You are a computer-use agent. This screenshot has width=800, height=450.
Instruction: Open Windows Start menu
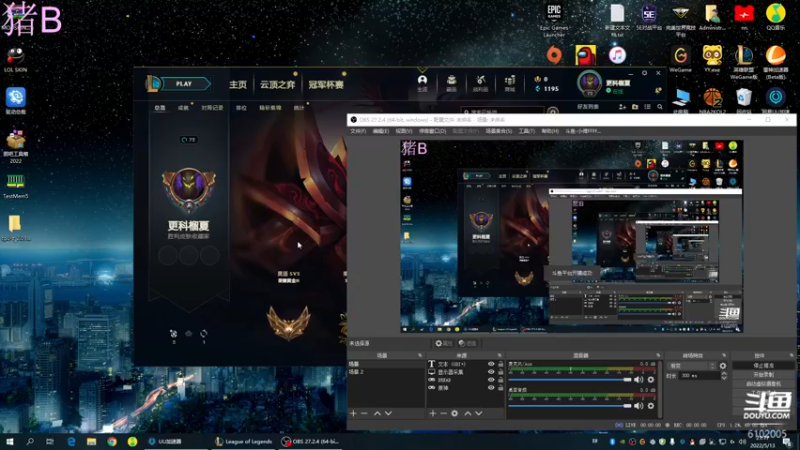9,441
